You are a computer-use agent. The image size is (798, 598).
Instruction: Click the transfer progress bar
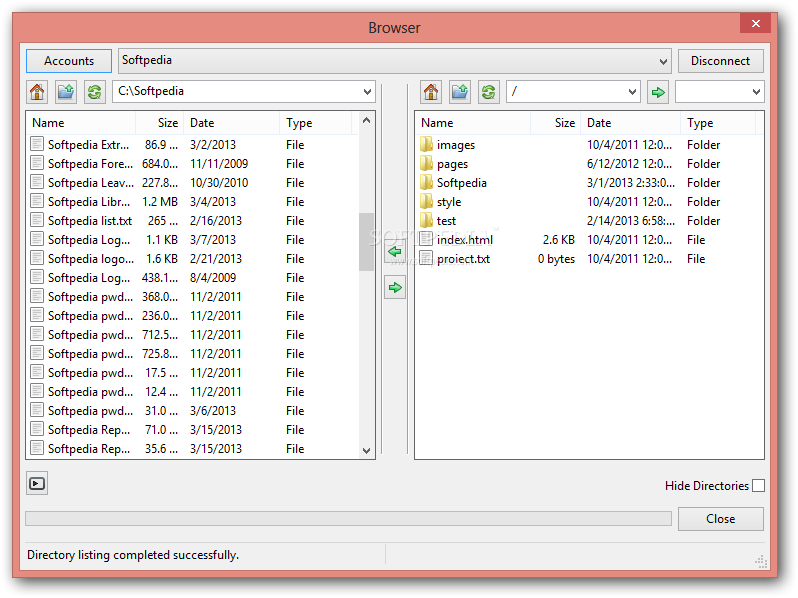pyautogui.click(x=349, y=519)
